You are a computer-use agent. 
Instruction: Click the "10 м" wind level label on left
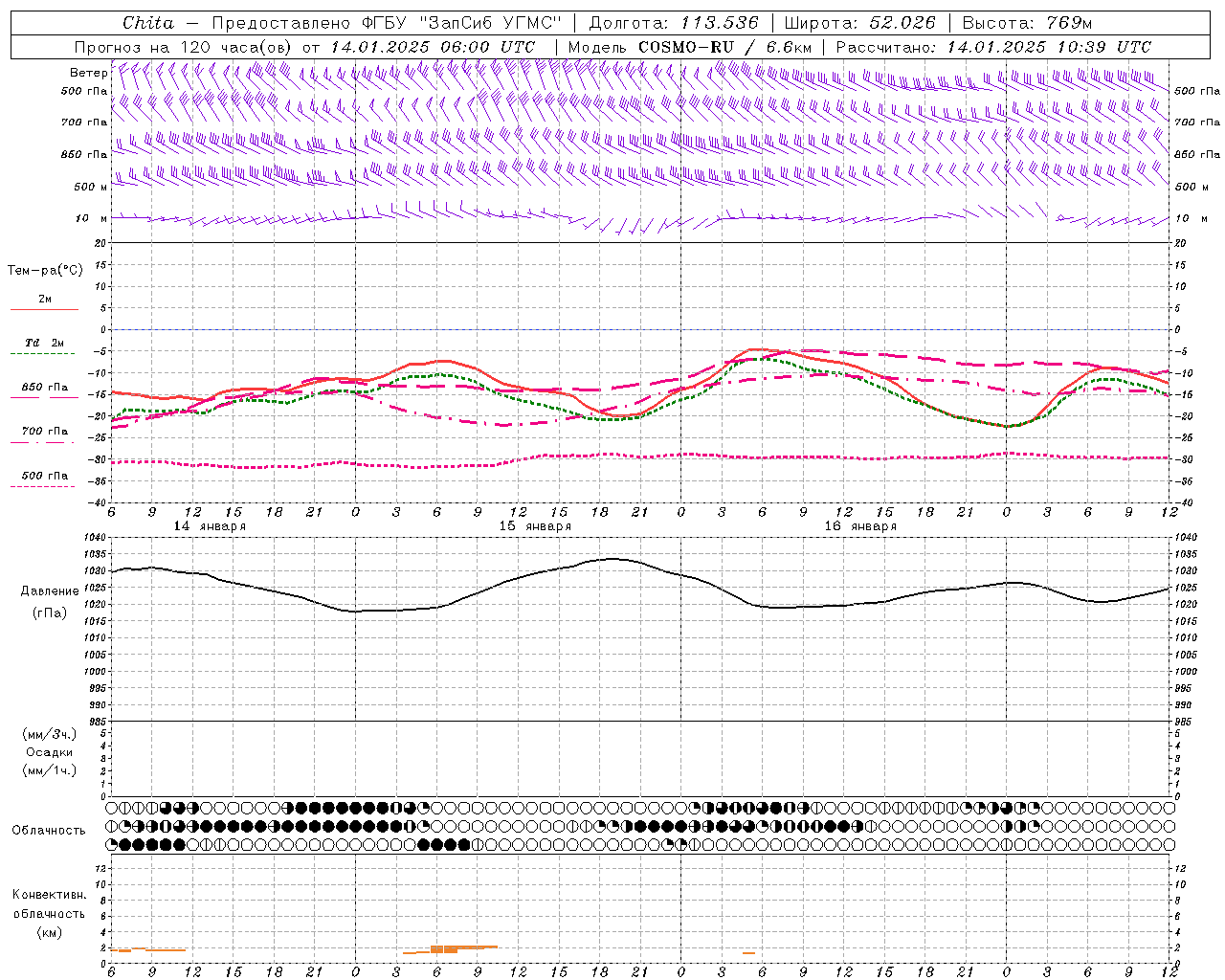tap(91, 219)
